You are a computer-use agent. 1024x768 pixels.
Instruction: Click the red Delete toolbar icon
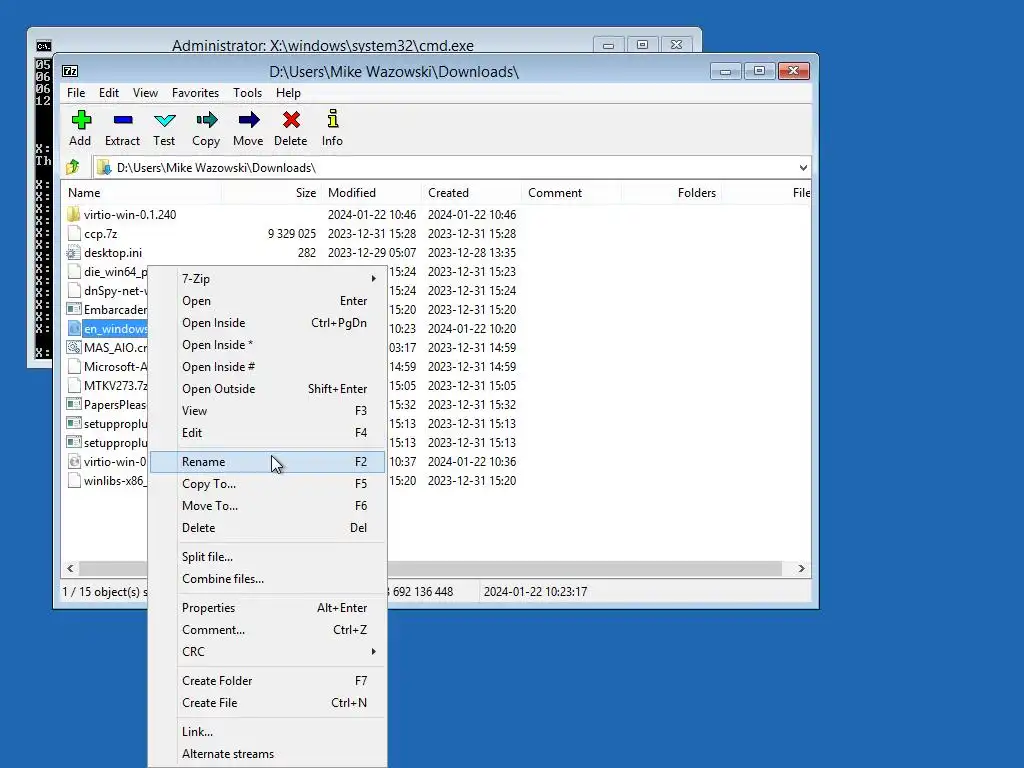(x=291, y=120)
